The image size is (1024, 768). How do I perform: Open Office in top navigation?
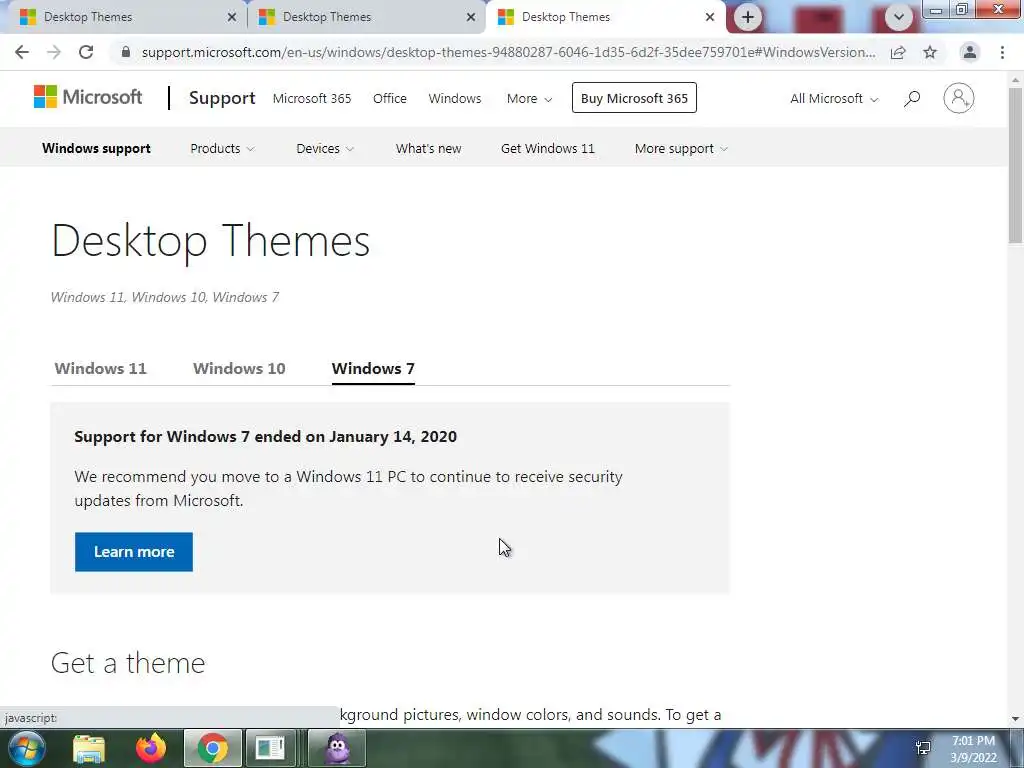click(390, 99)
